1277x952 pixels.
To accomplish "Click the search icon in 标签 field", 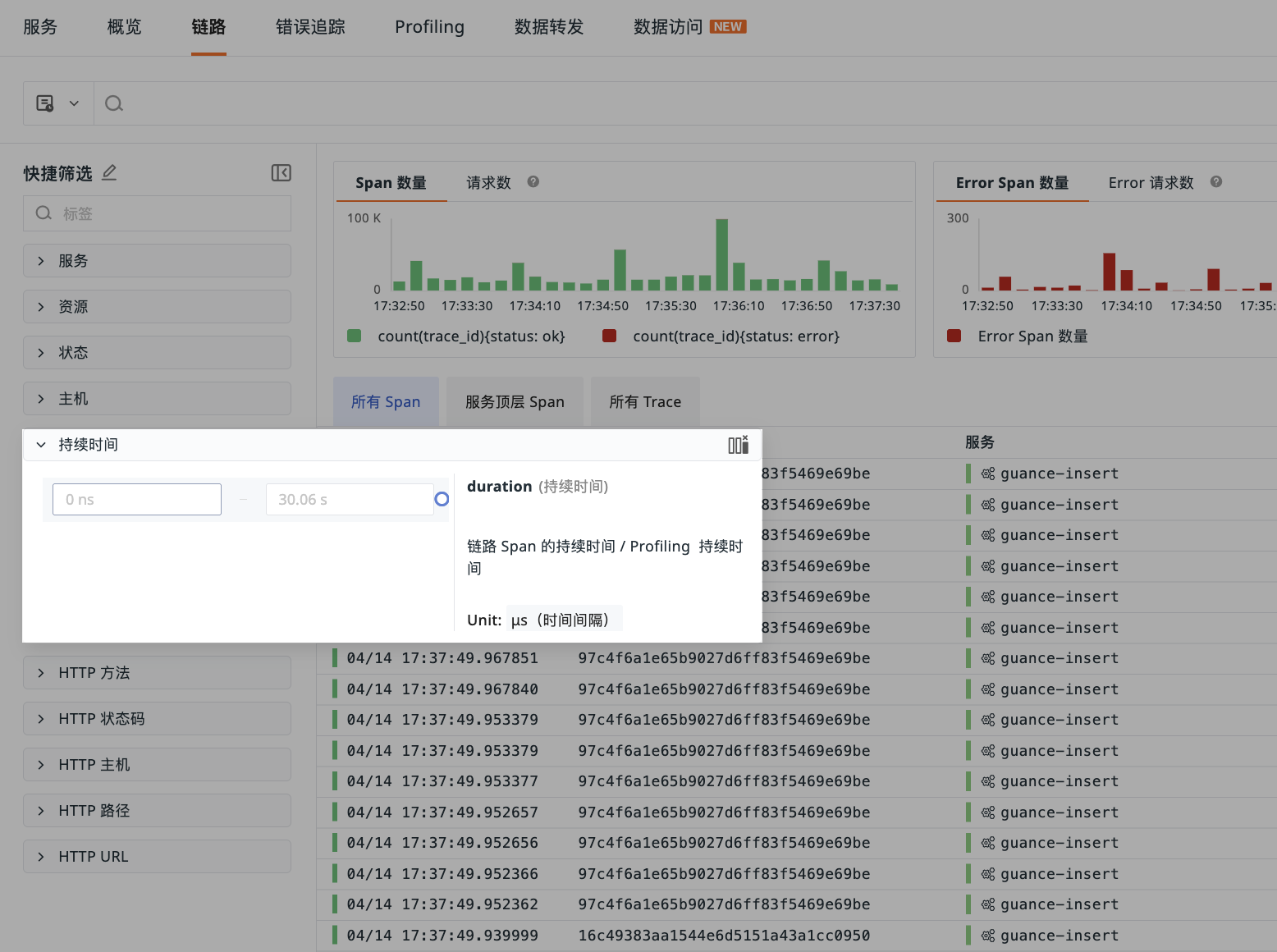I will pos(43,213).
